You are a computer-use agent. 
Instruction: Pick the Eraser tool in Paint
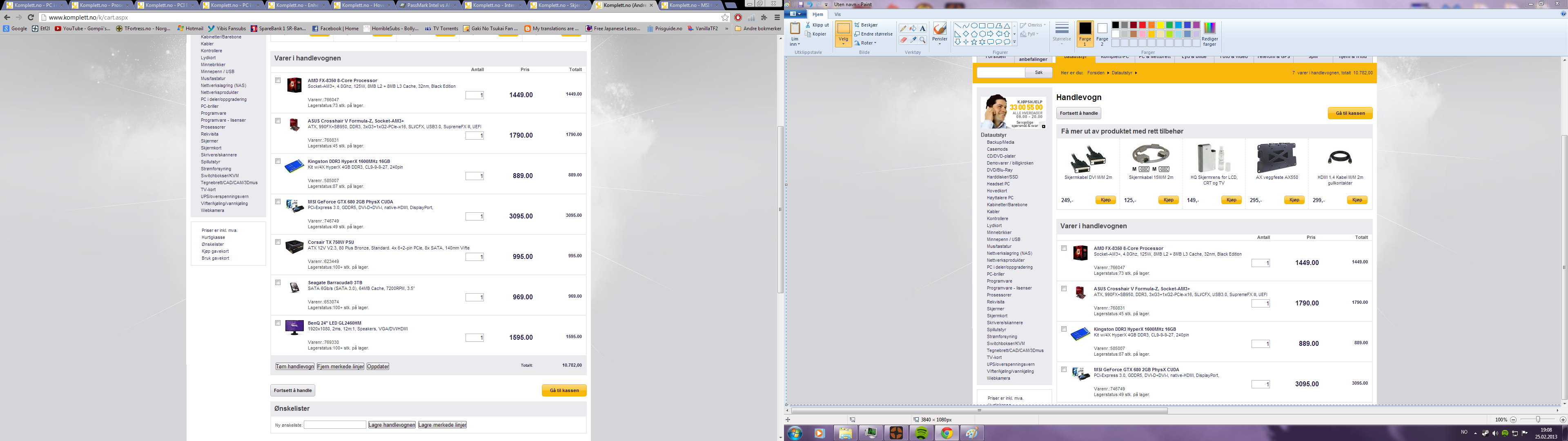click(x=903, y=40)
